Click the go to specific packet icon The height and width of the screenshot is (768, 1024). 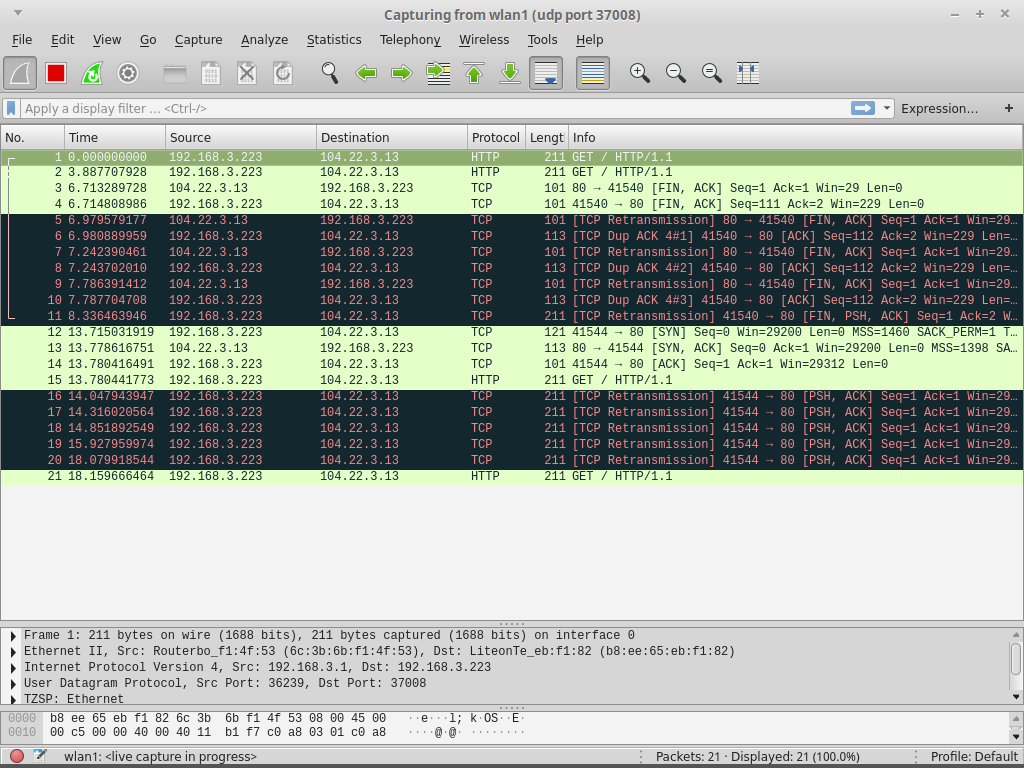tap(438, 72)
